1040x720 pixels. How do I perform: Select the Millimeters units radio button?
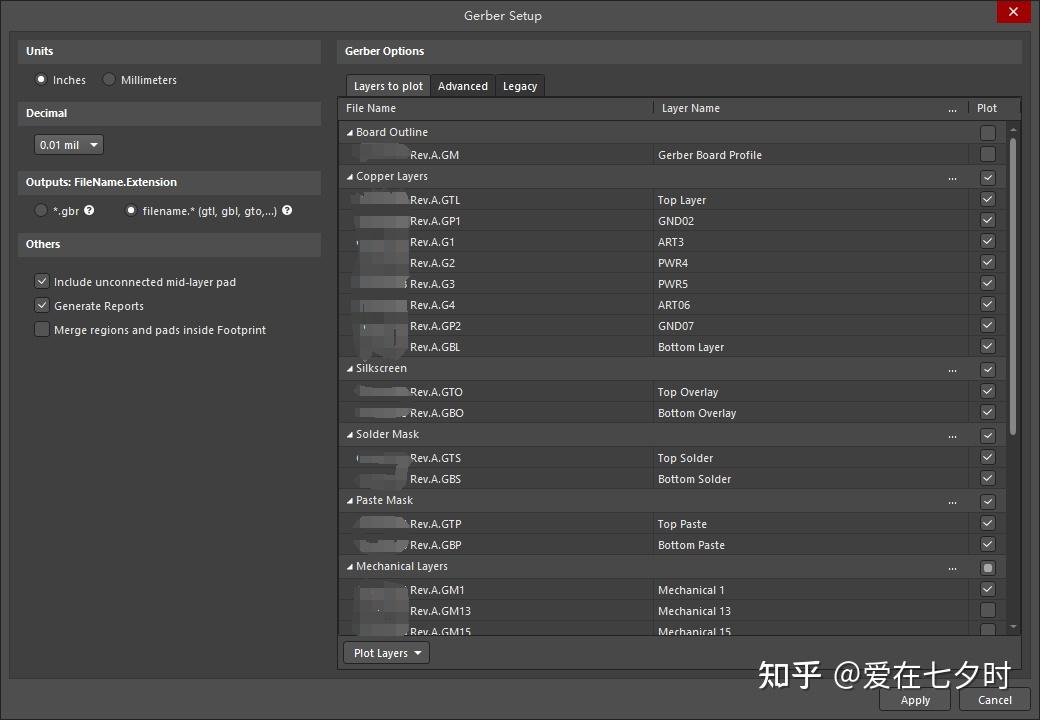tap(109, 80)
